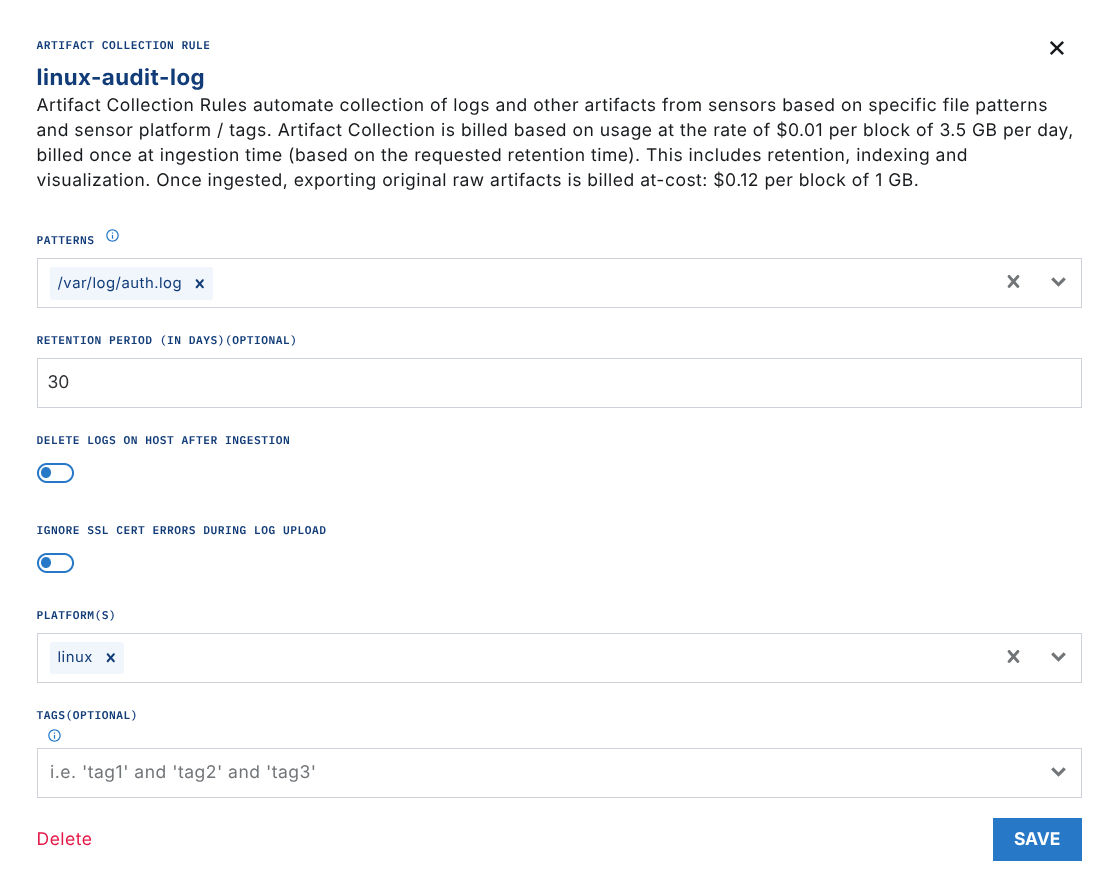Viewport: 1114px width, 891px height.
Task: Delete this artifact collection rule
Action: tap(64, 839)
